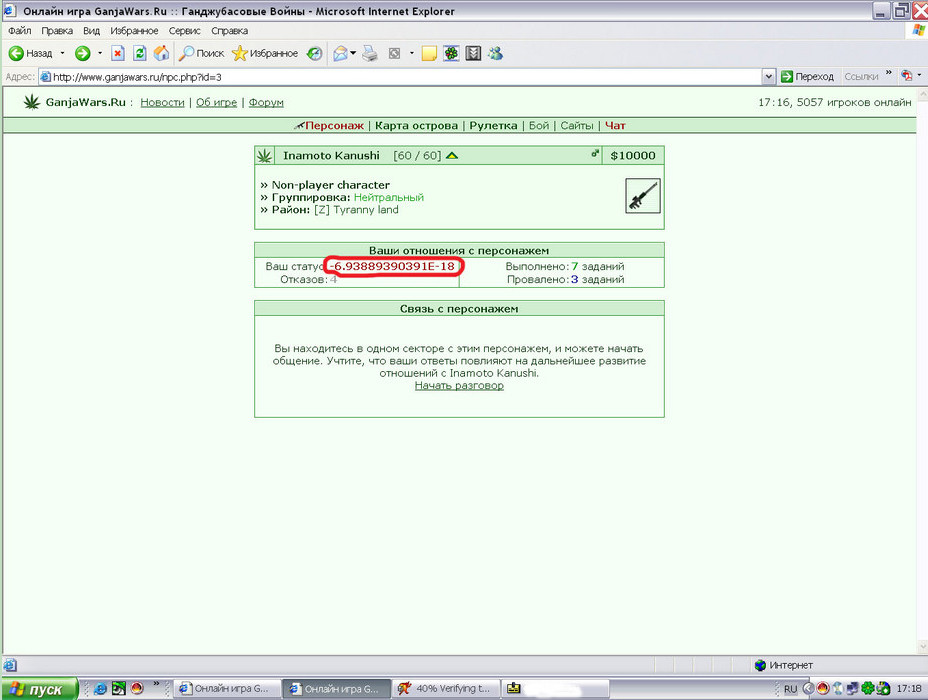Click the sniper rifle weapon thumbnail
Viewport: 928px width, 700px height.
[643, 196]
